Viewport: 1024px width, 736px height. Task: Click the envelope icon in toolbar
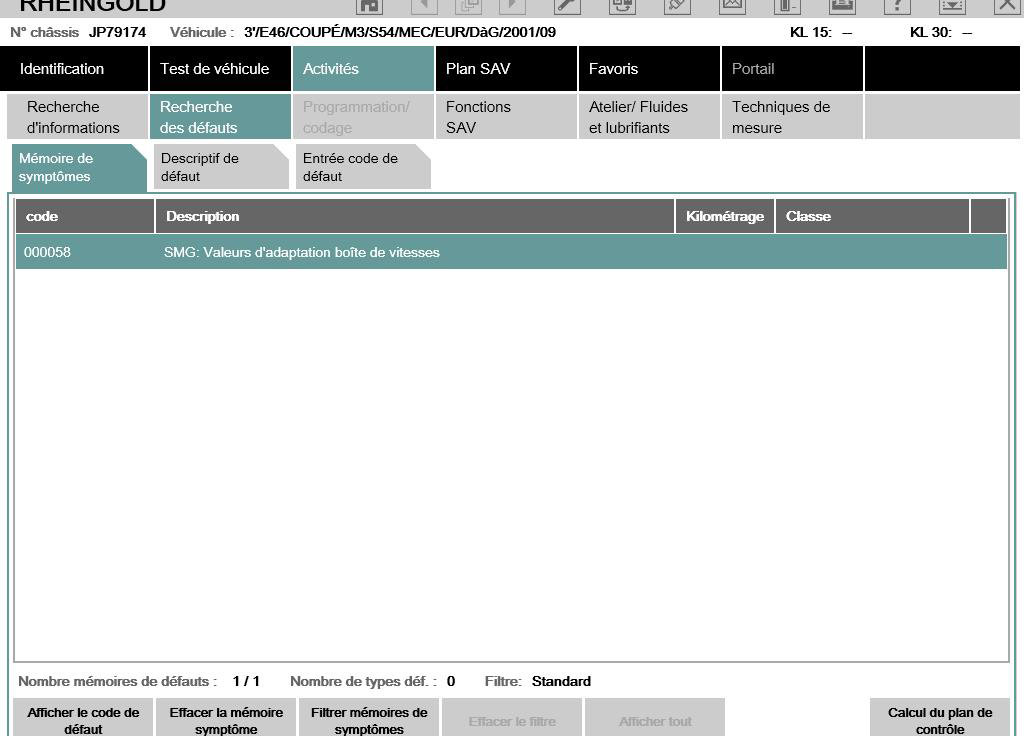pos(732,6)
